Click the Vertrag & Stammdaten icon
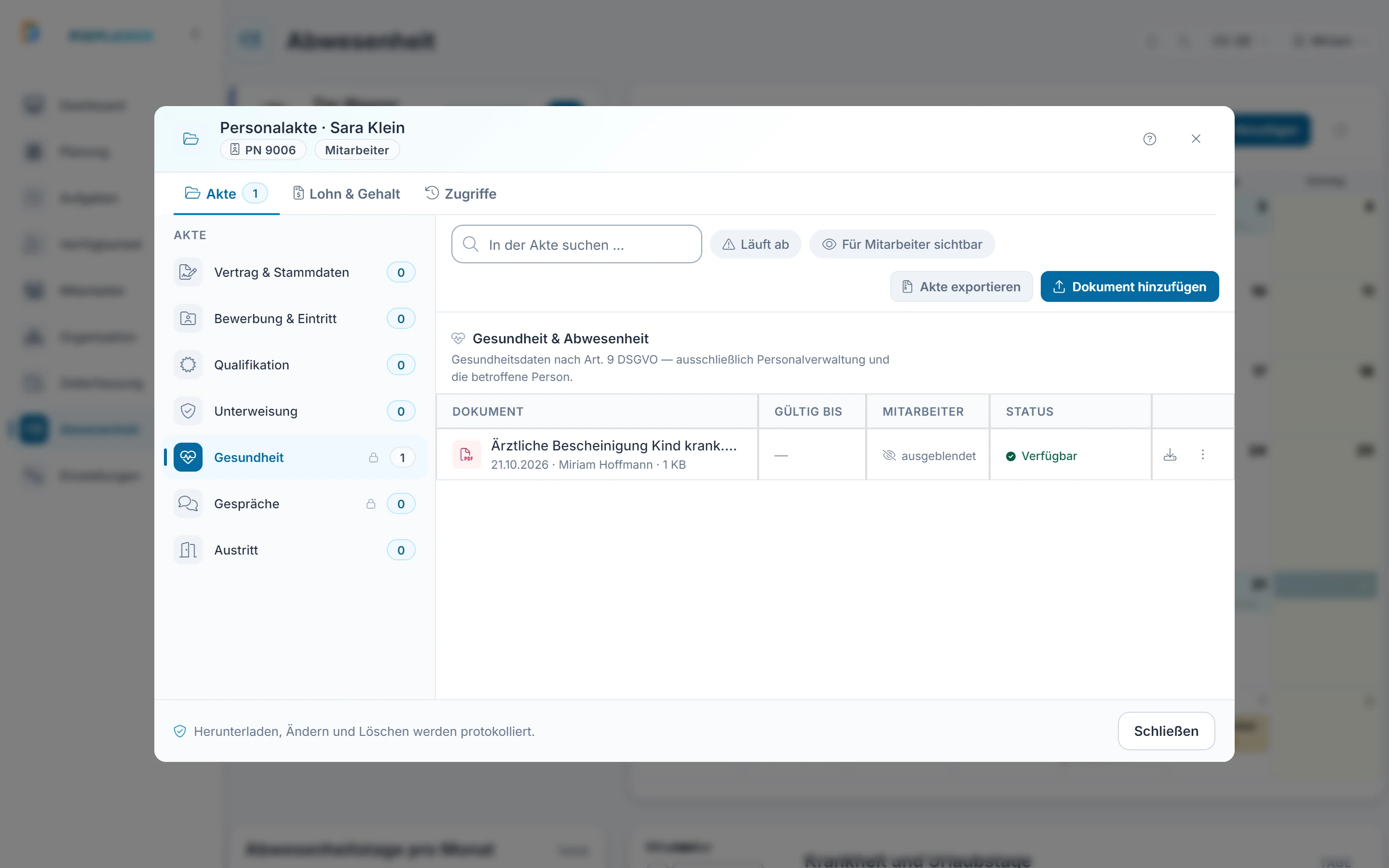 188,272
